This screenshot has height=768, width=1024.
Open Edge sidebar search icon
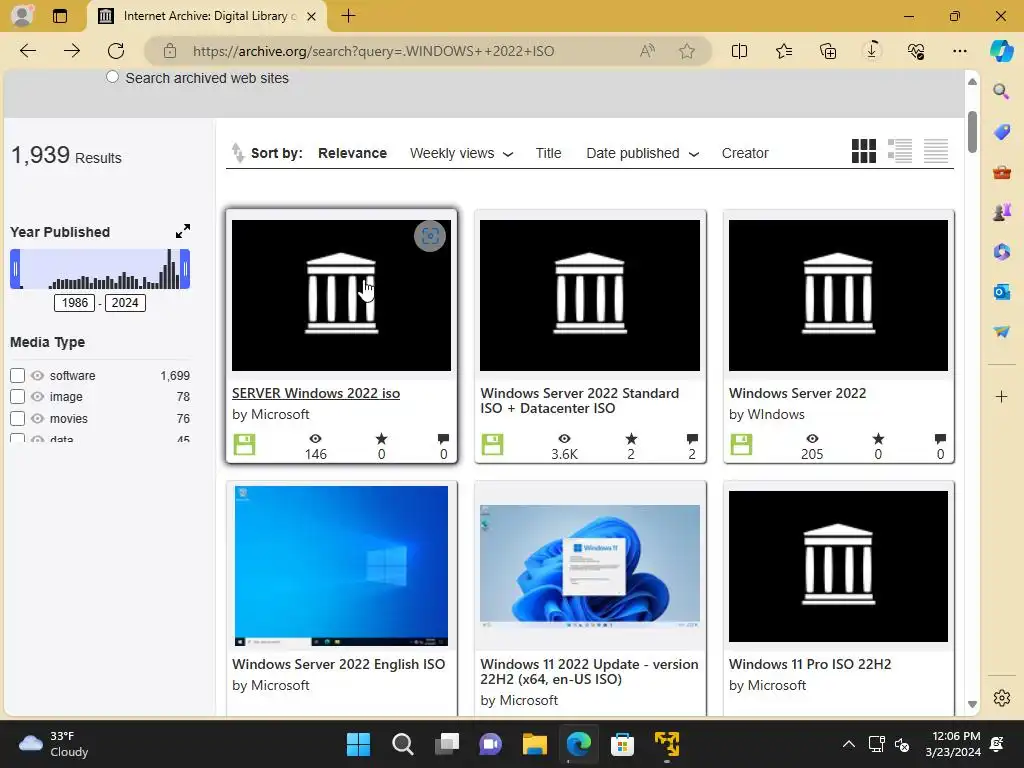[x=1001, y=91]
